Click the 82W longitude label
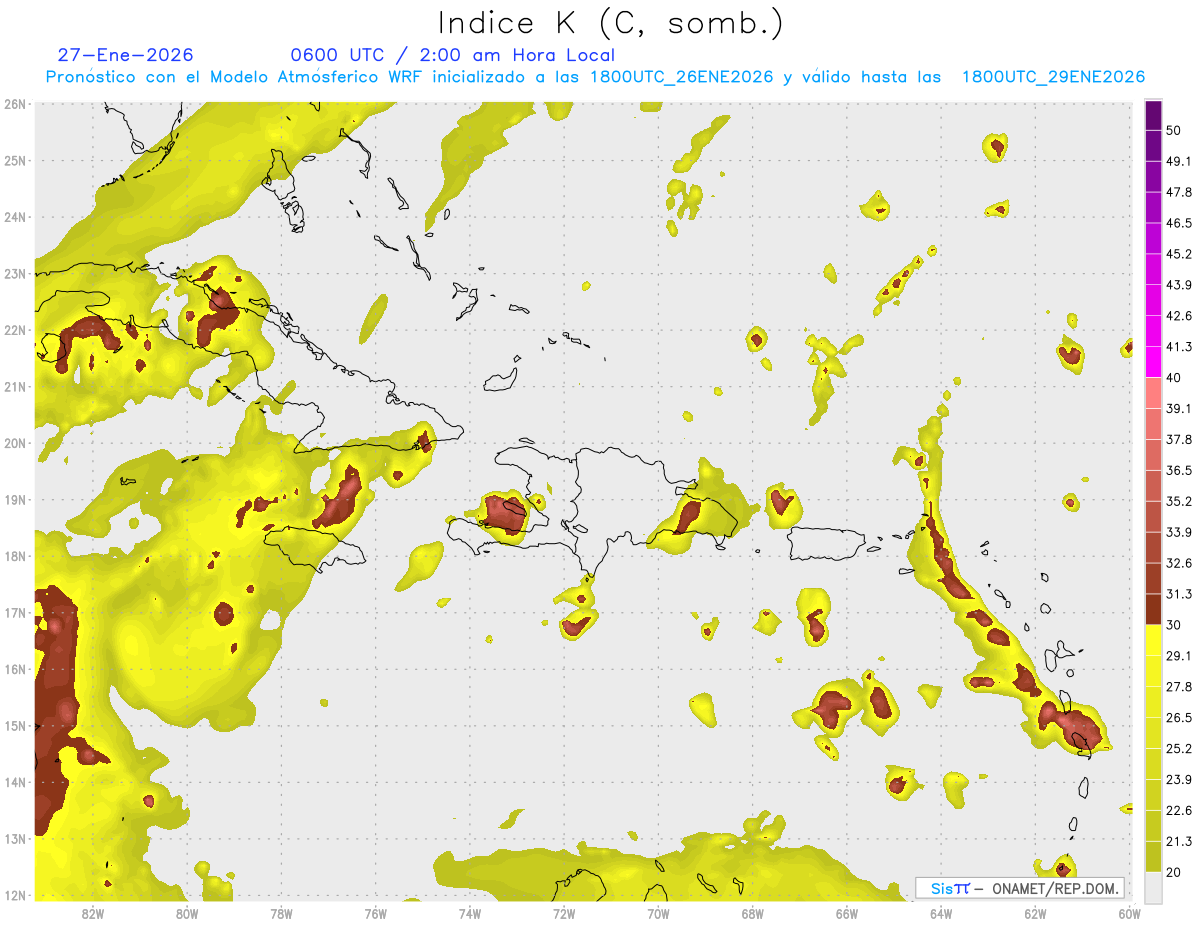 tap(93, 913)
